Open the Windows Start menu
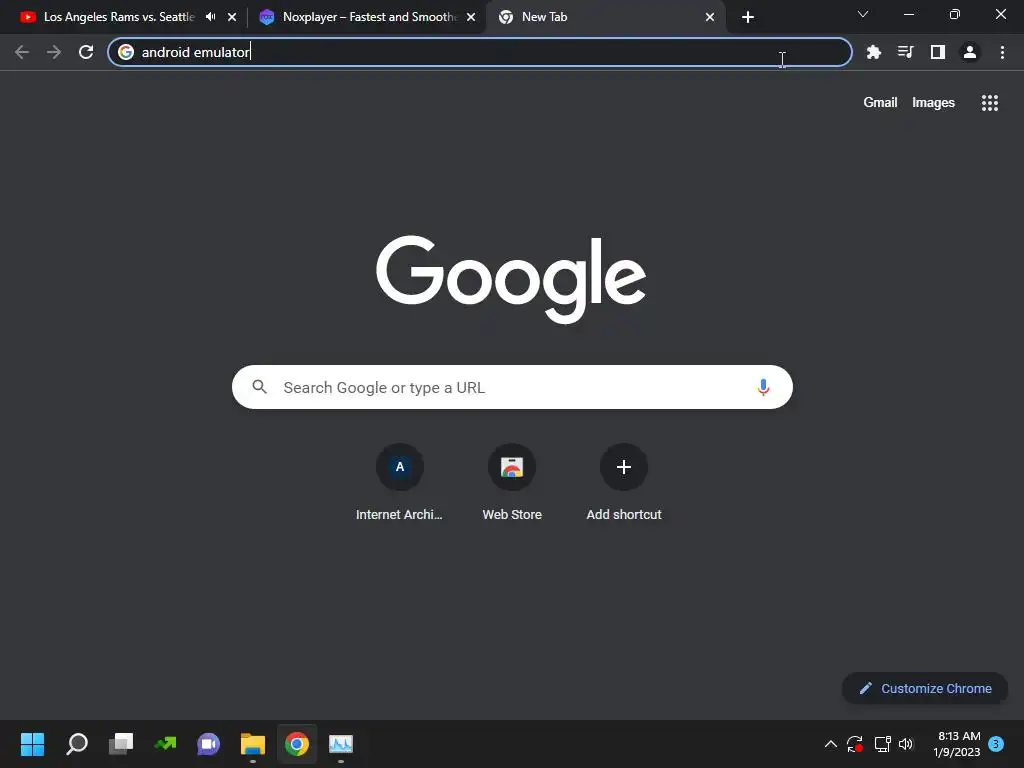Image resolution: width=1024 pixels, height=768 pixels. 32,744
